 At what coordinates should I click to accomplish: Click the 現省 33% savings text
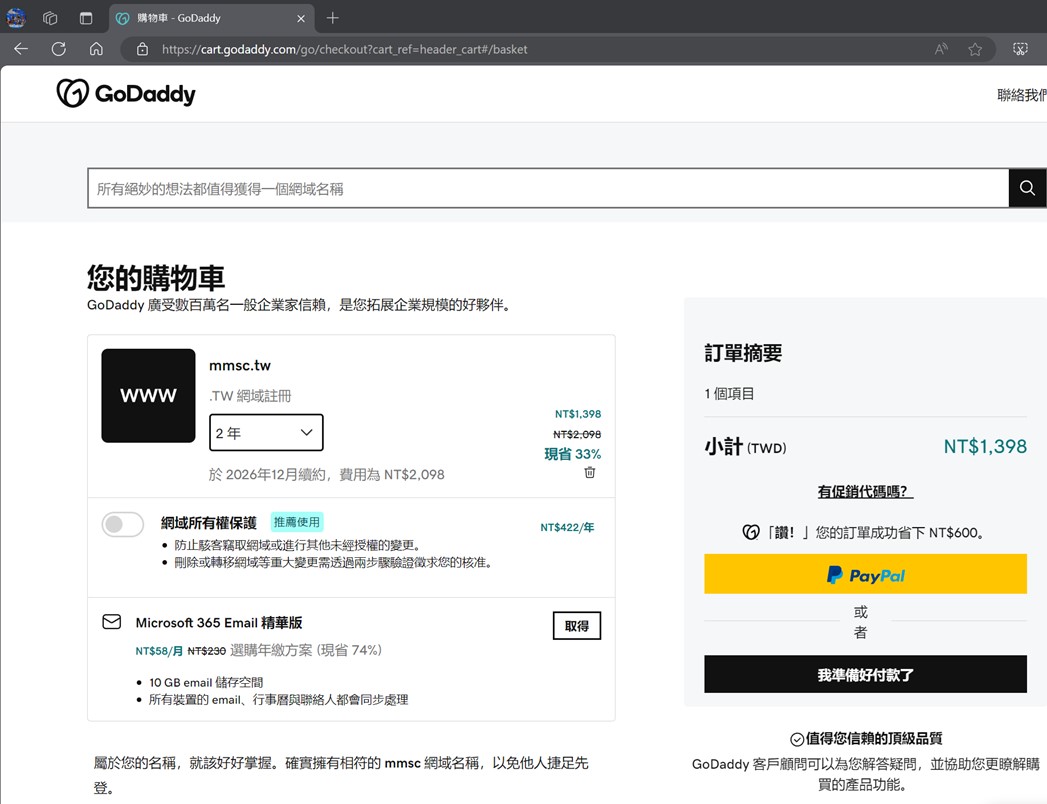coord(572,454)
